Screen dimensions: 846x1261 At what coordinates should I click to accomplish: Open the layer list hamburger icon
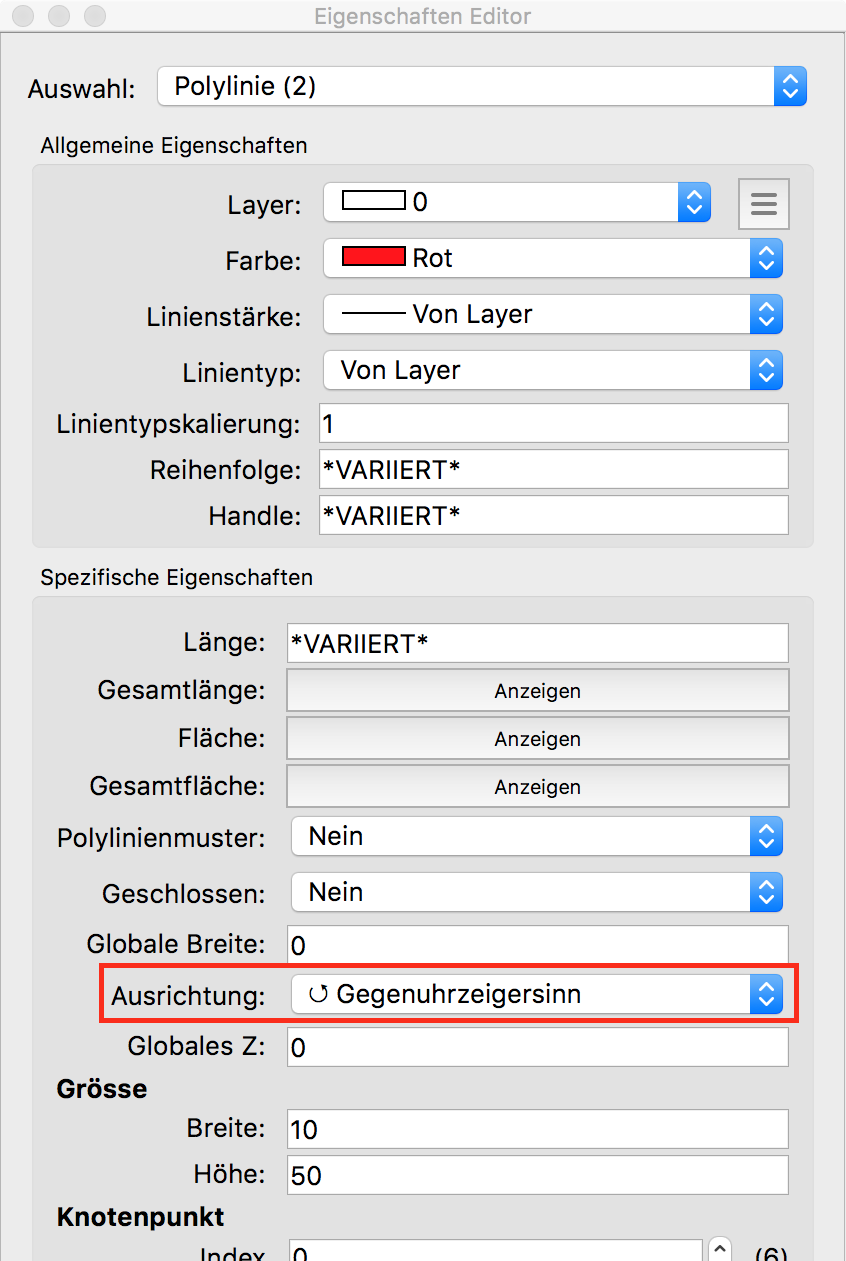pos(763,204)
